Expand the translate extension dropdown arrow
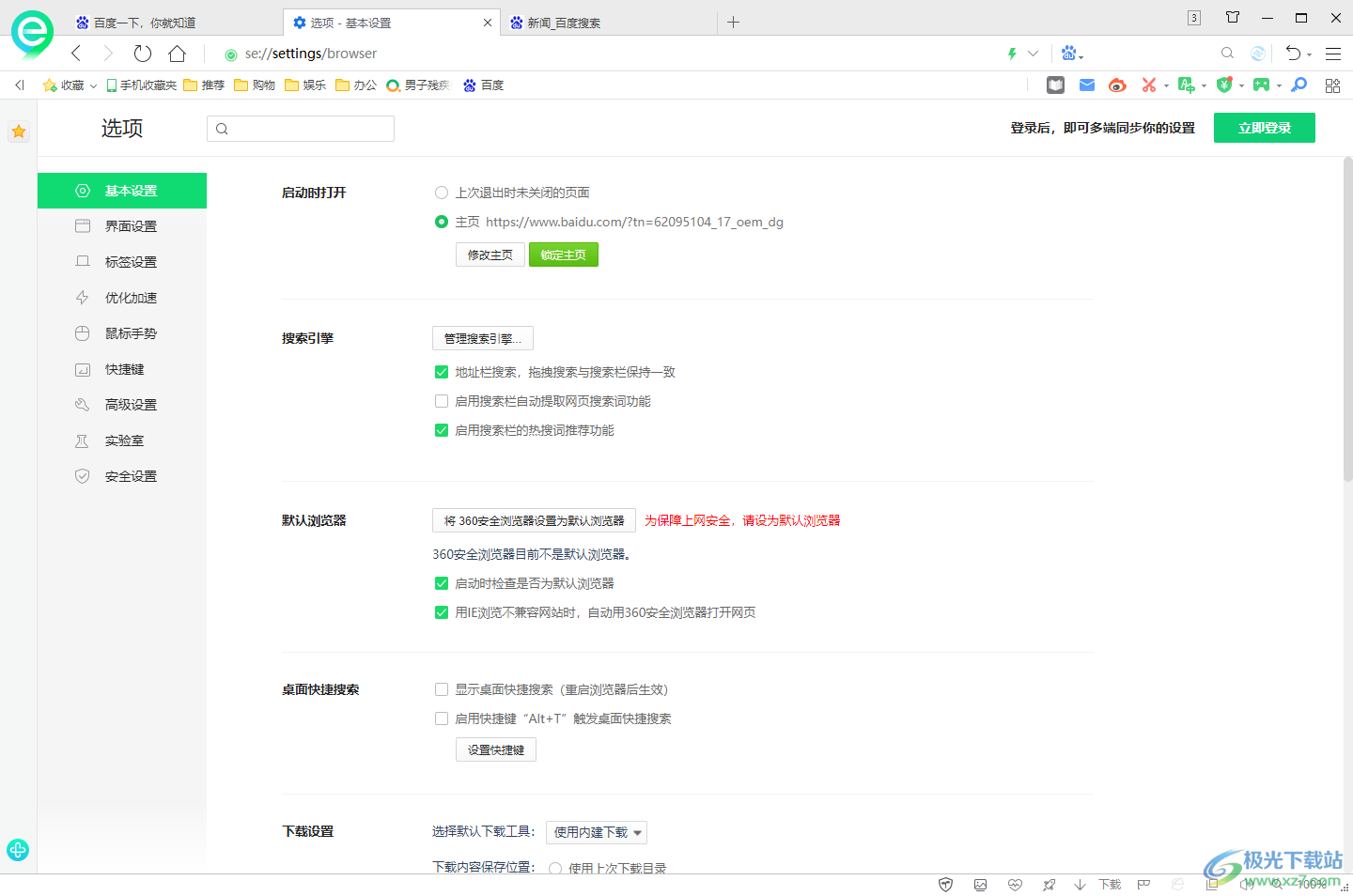The width and height of the screenshot is (1353, 896). 1204,86
